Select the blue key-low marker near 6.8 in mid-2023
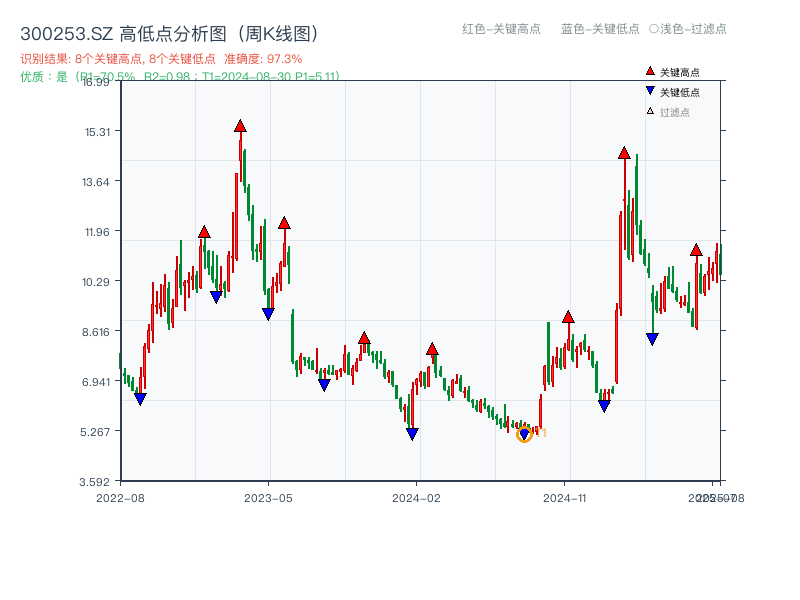Screen dimensions: 800x600 pyautogui.click(x=324, y=385)
